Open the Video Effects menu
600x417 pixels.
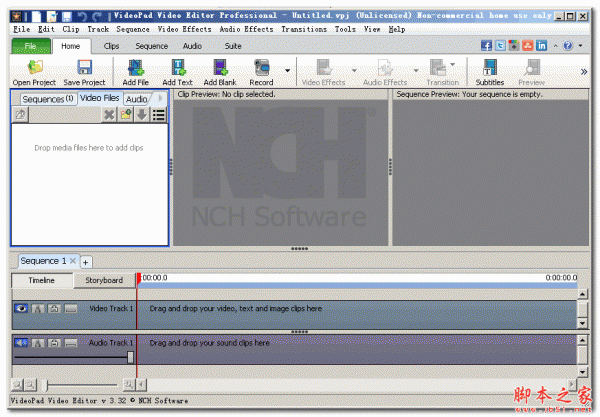(184, 29)
